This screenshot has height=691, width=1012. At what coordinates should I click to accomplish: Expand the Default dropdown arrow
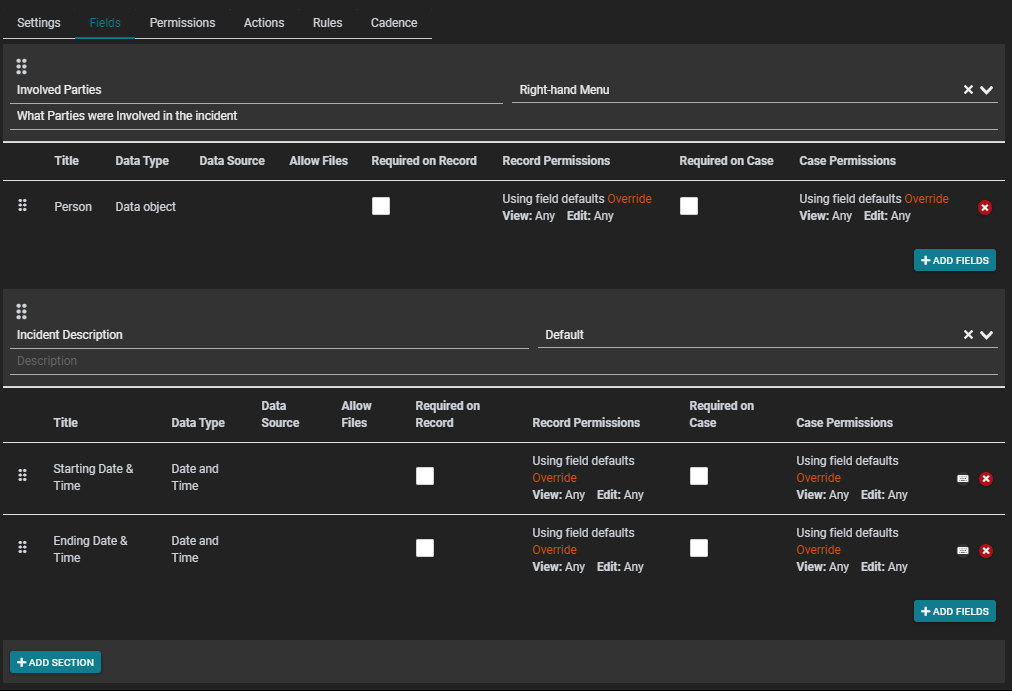point(986,335)
